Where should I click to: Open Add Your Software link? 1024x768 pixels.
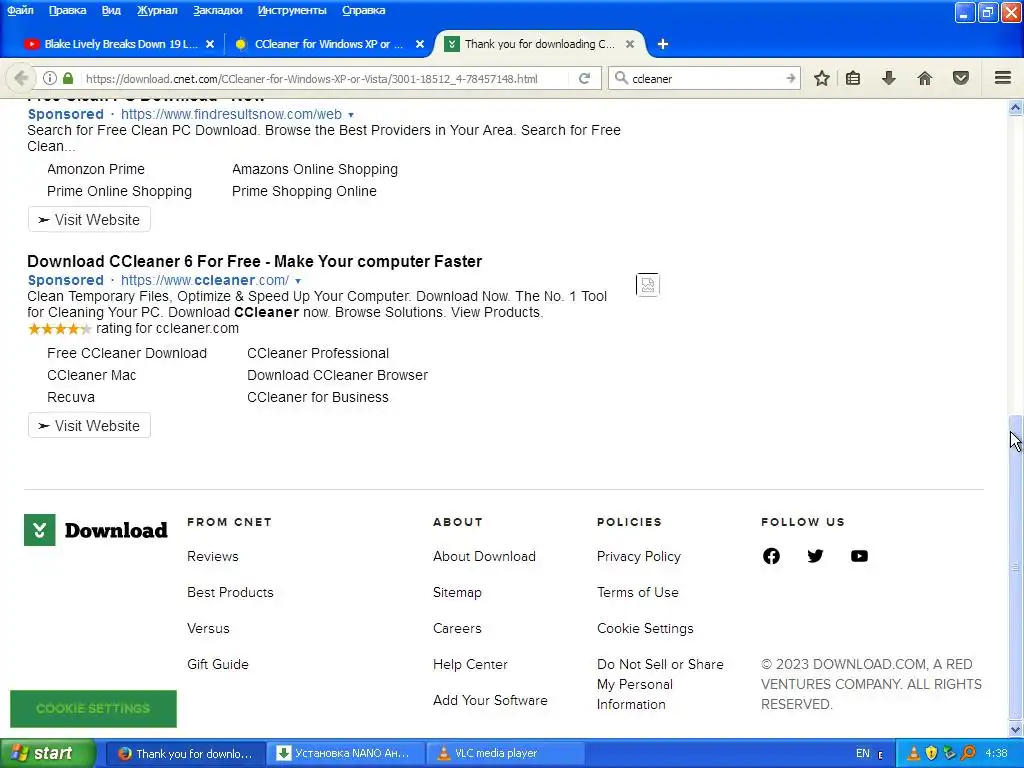click(490, 700)
